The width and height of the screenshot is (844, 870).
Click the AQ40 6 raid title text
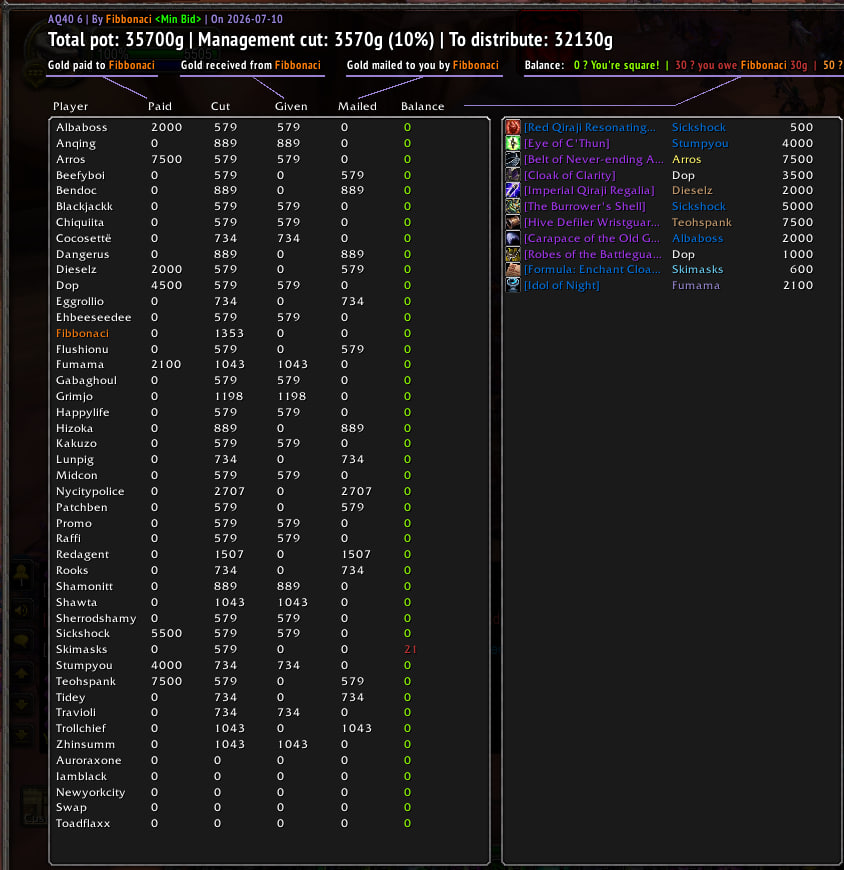click(x=65, y=19)
